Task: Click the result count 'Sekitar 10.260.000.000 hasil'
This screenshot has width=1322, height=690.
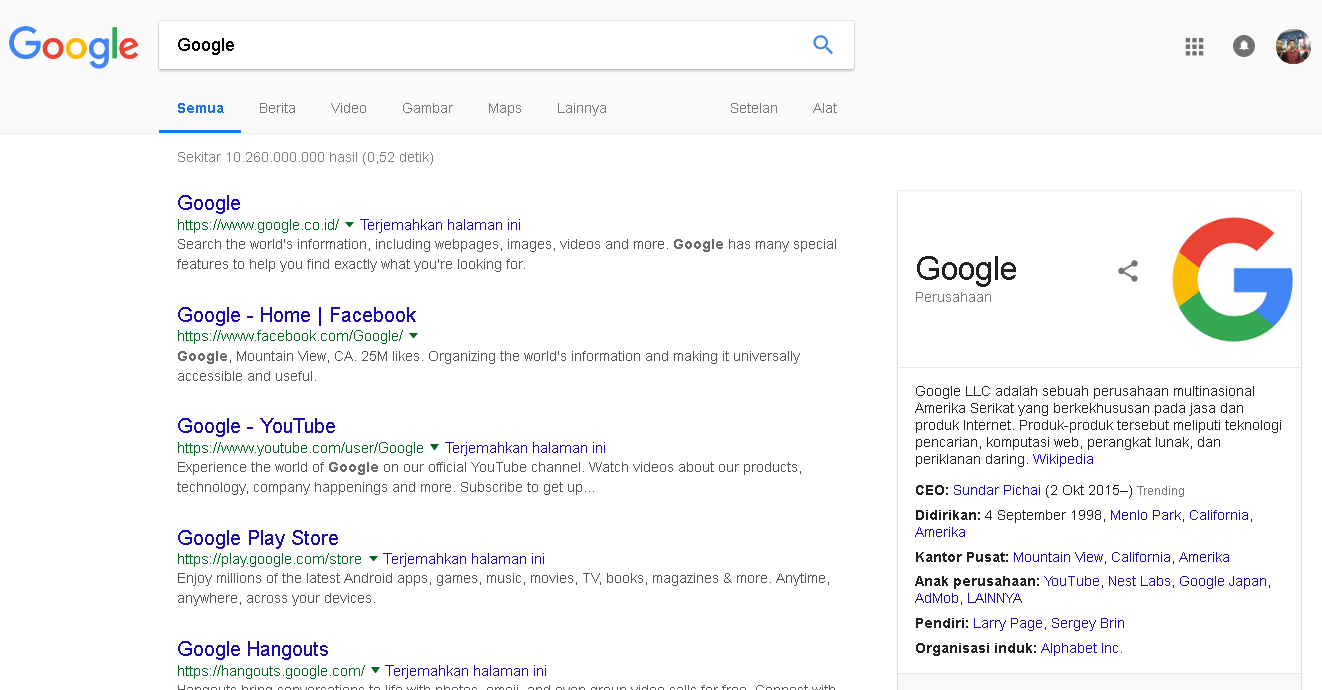Action: [x=267, y=157]
